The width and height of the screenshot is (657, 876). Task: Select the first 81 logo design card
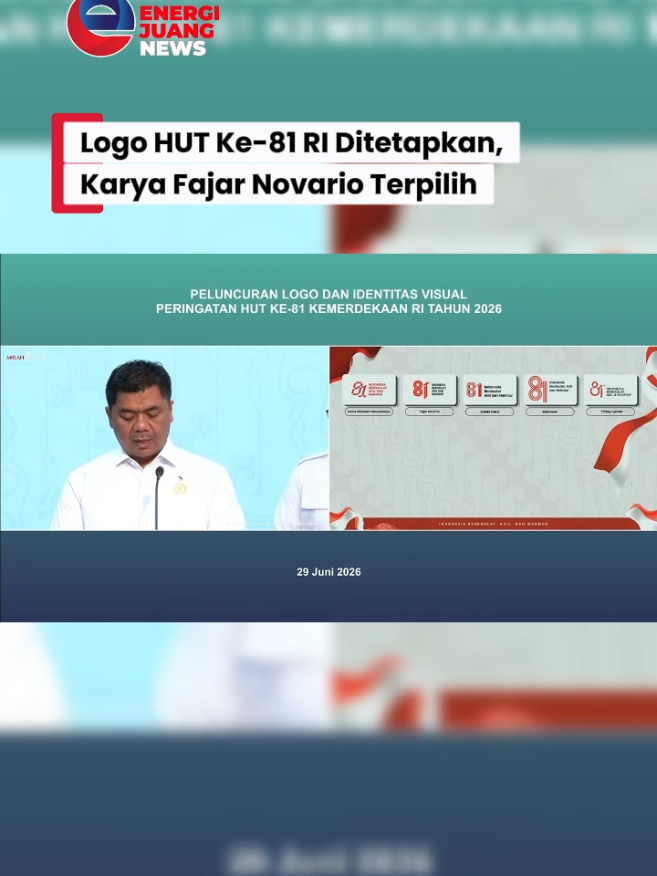coord(369,389)
